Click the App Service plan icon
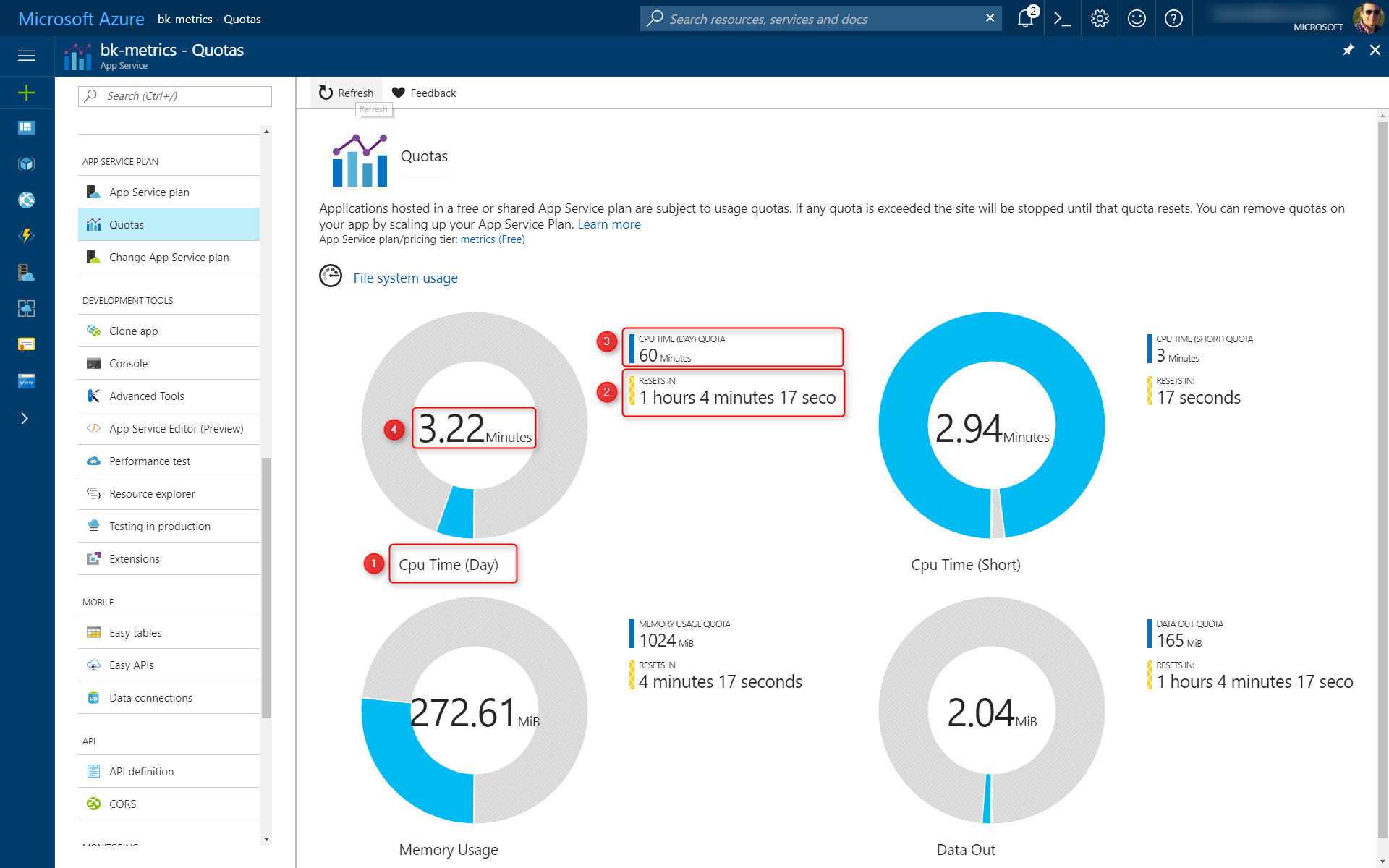The height and width of the screenshot is (868, 1389). click(x=93, y=192)
